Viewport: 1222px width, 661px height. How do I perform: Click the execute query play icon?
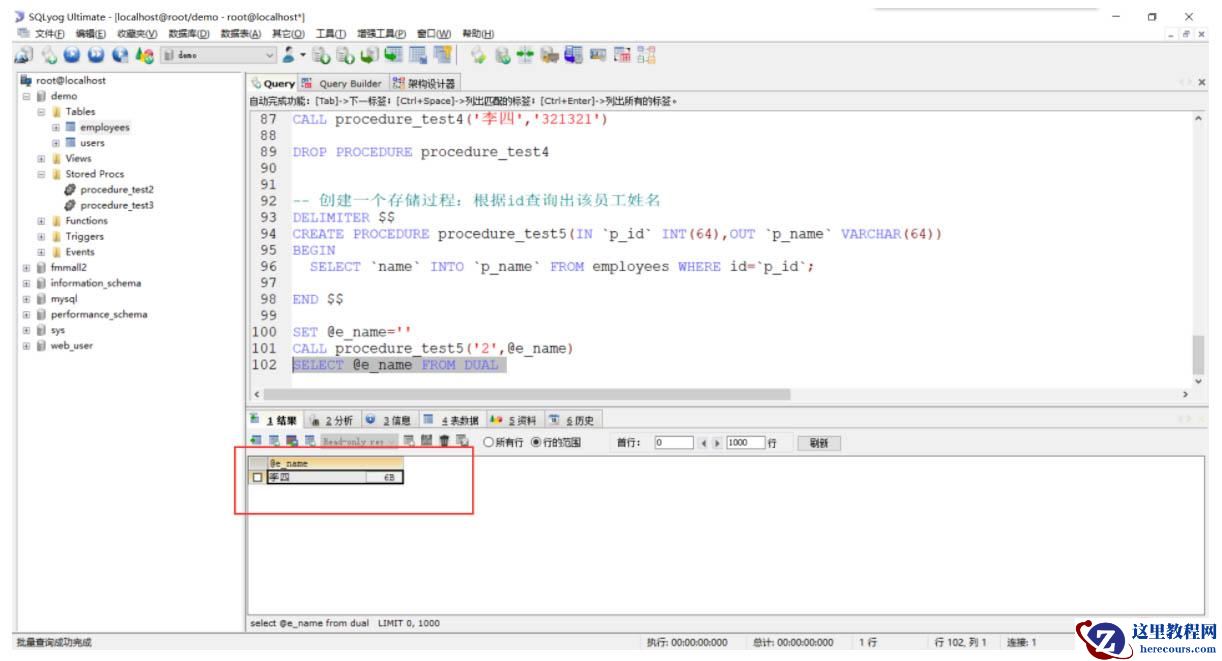(72, 56)
